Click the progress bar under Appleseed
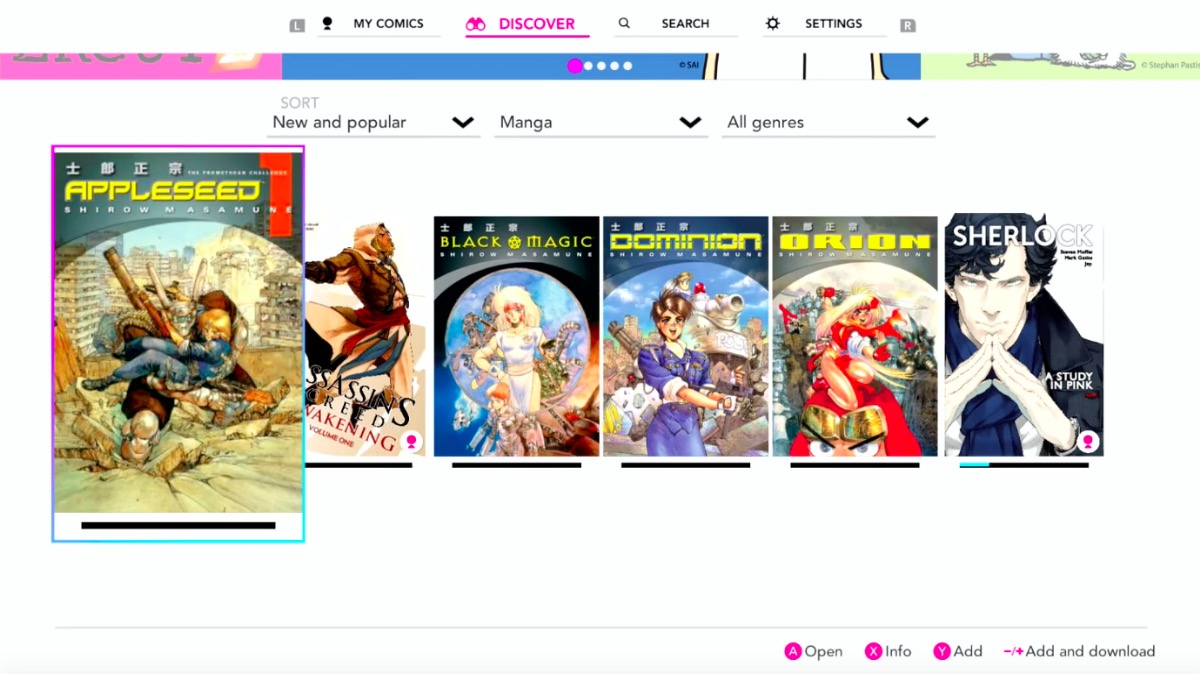Image resolution: width=1200 pixels, height=674 pixels. [x=178, y=525]
